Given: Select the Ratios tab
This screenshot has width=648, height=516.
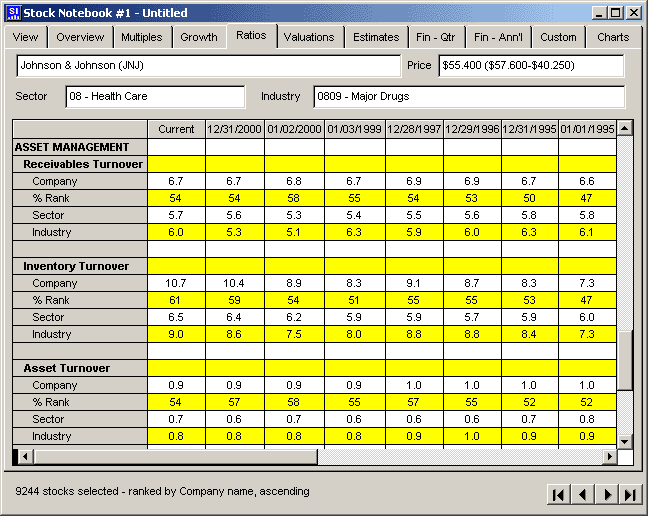Looking at the screenshot, I should point(251,36).
